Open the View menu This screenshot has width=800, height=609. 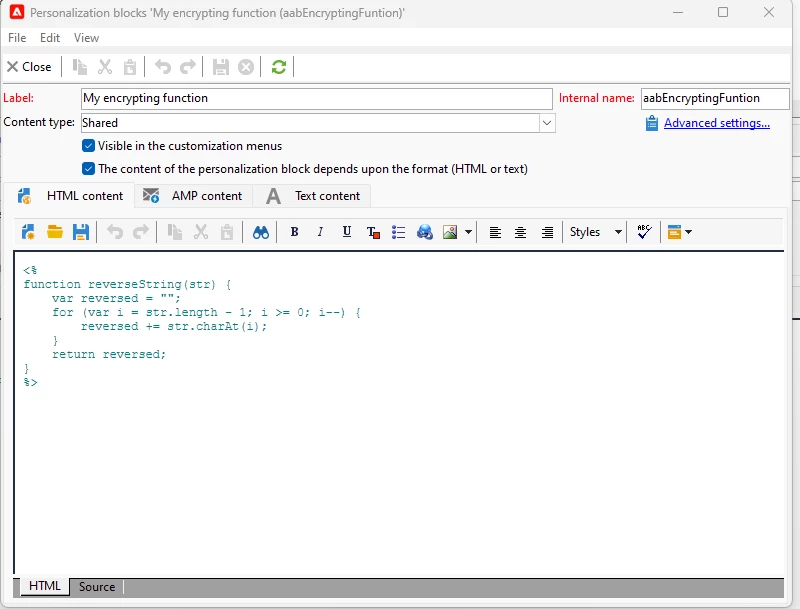pyautogui.click(x=86, y=38)
